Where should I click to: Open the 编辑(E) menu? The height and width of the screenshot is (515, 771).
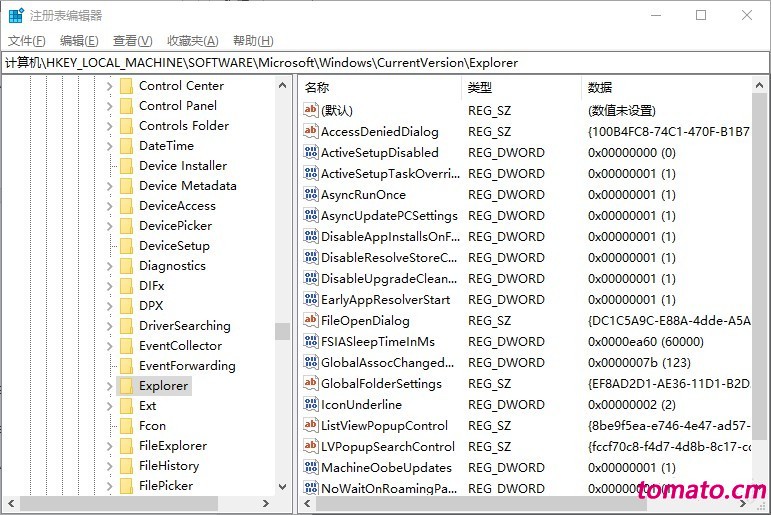pos(79,41)
